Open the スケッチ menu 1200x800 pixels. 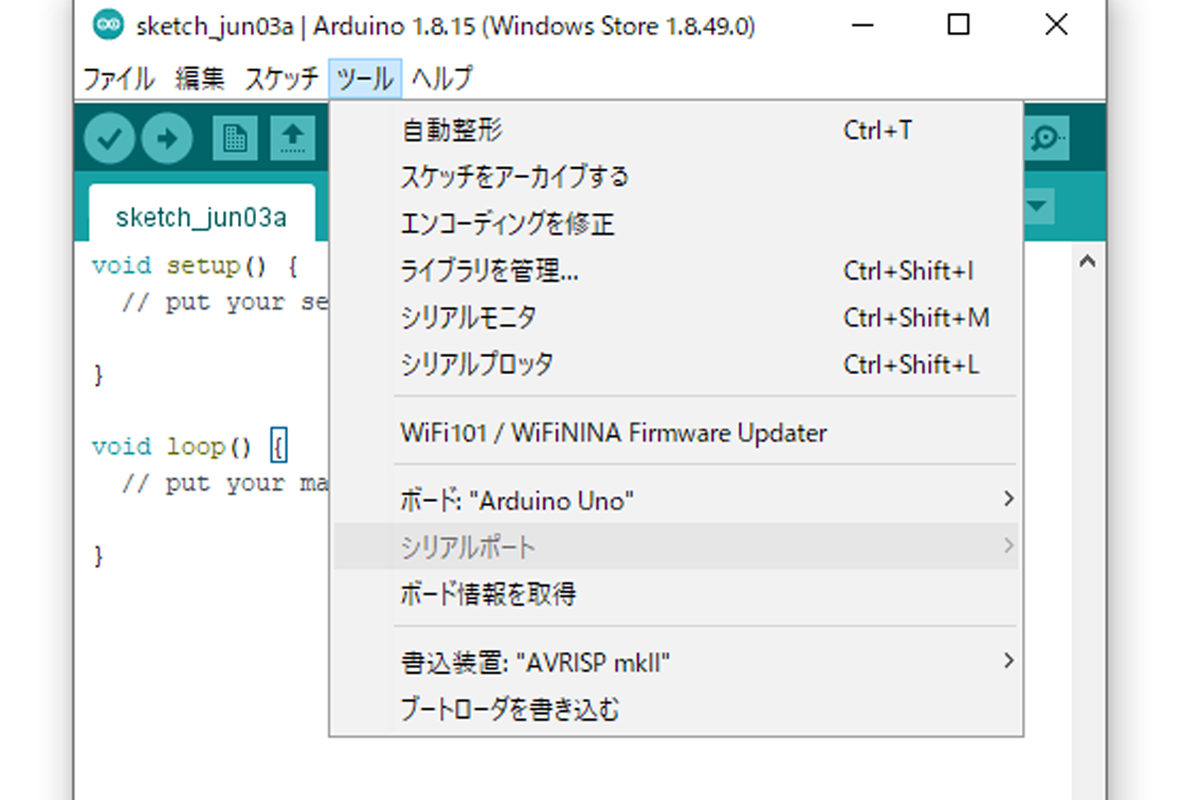pyautogui.click(x=281, y=78)
